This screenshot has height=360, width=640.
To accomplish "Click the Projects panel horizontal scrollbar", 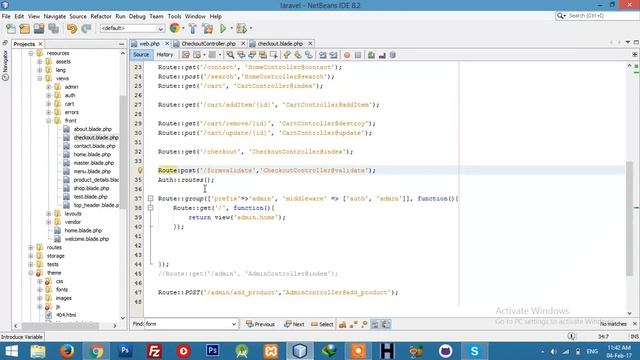I will (x=60, y=326).
